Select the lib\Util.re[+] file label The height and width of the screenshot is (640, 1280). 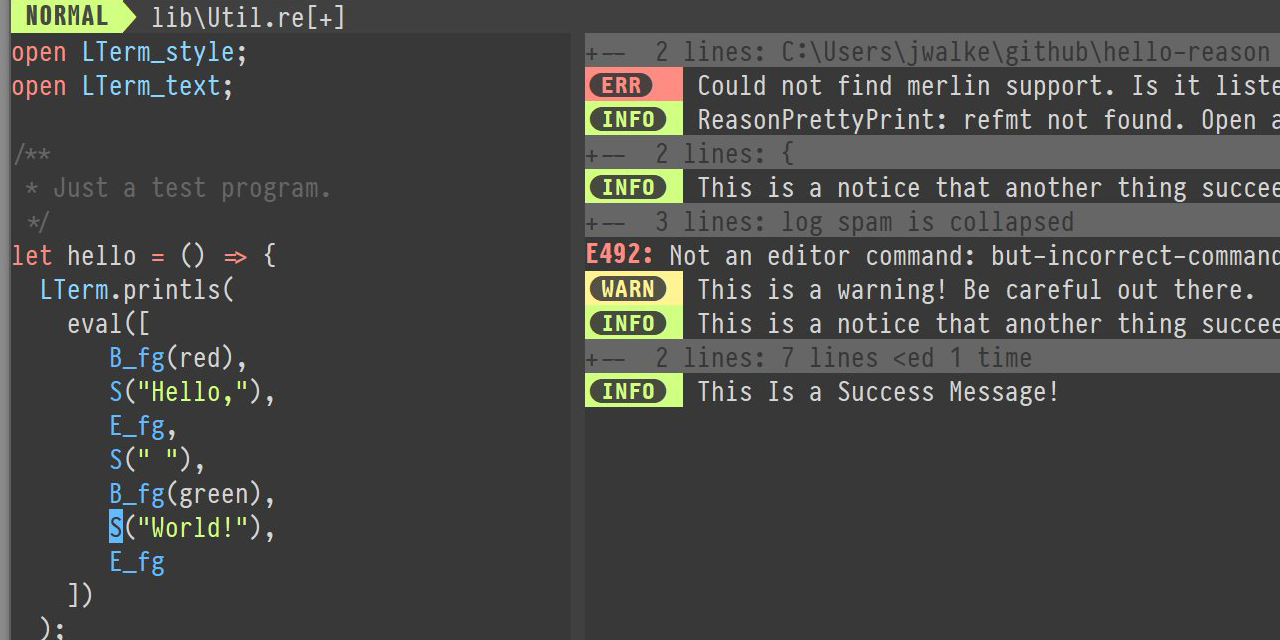tap(248, 17)
